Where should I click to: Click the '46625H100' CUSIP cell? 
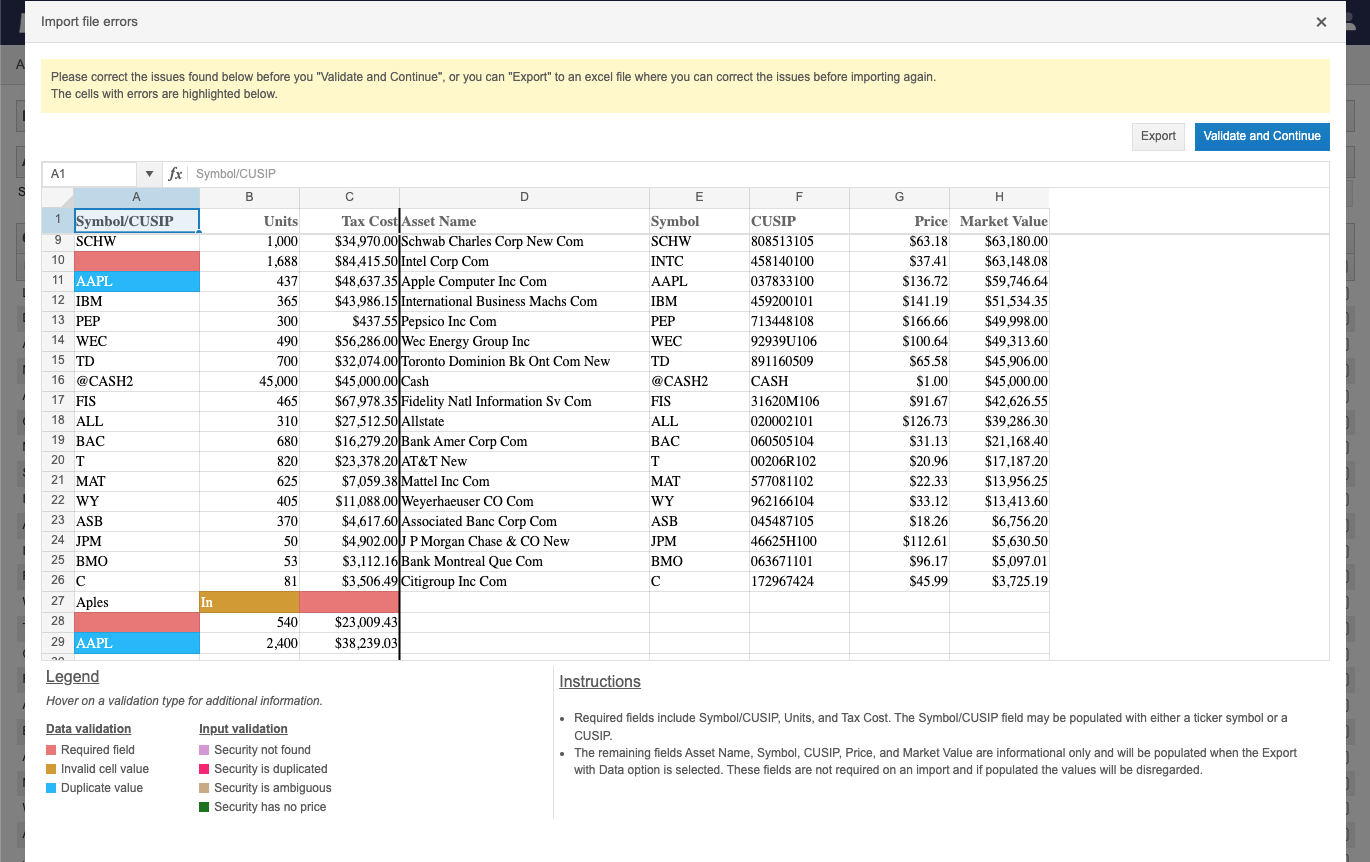(x=799, y=541)
